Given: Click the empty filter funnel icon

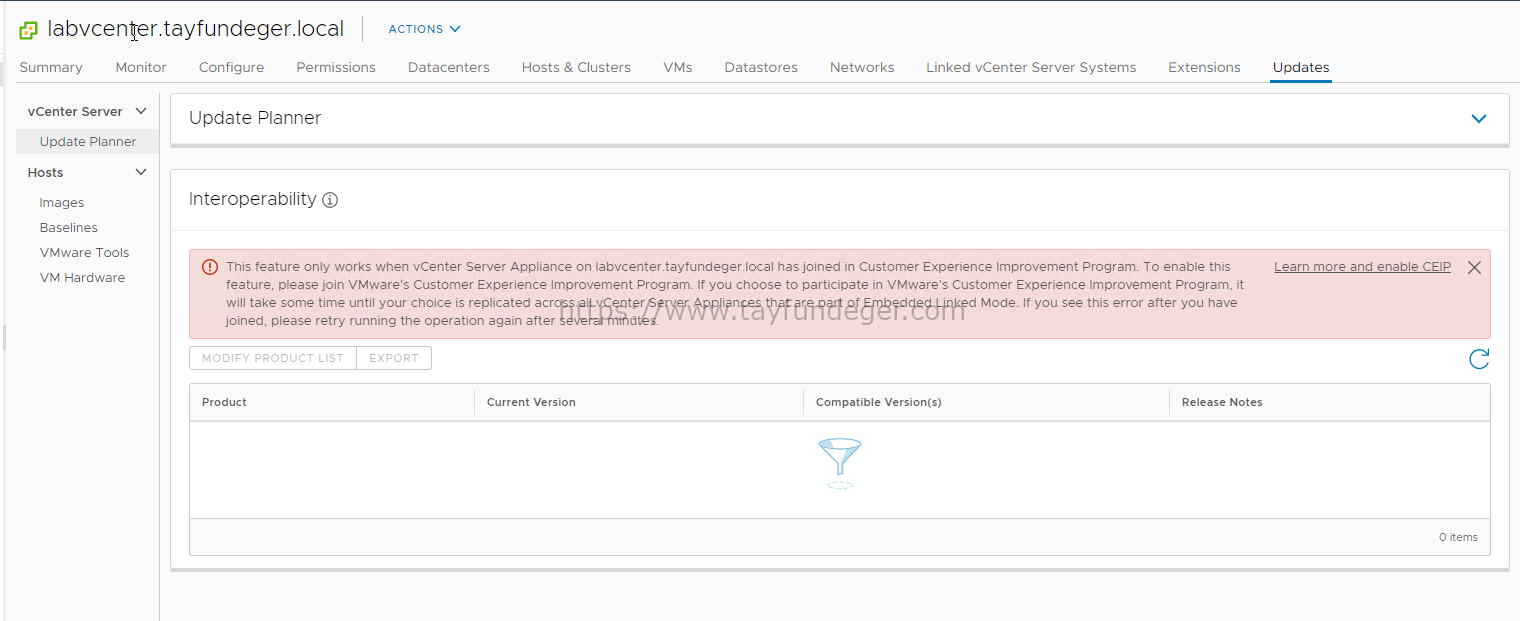Looking at the screenshot, I should coord(840,463).
